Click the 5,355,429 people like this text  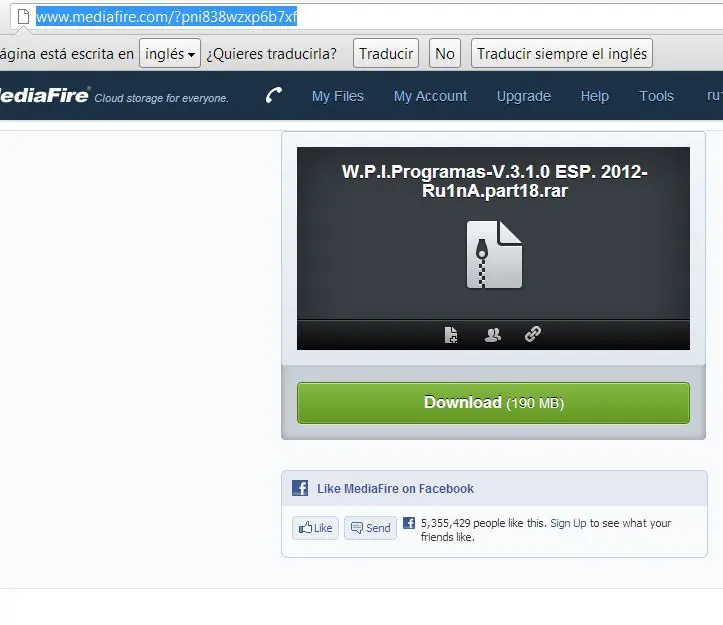coord(483,523)
